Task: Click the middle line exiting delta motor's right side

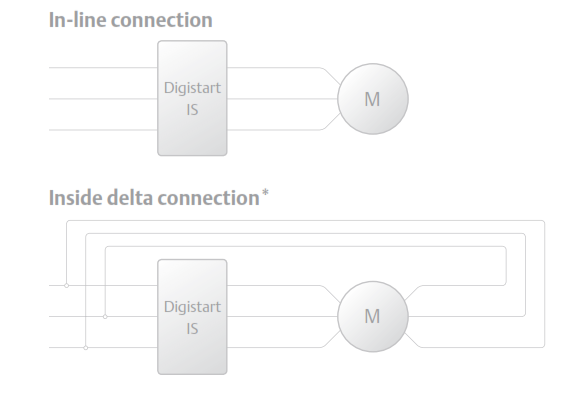Action: click(x=466, y=317)
